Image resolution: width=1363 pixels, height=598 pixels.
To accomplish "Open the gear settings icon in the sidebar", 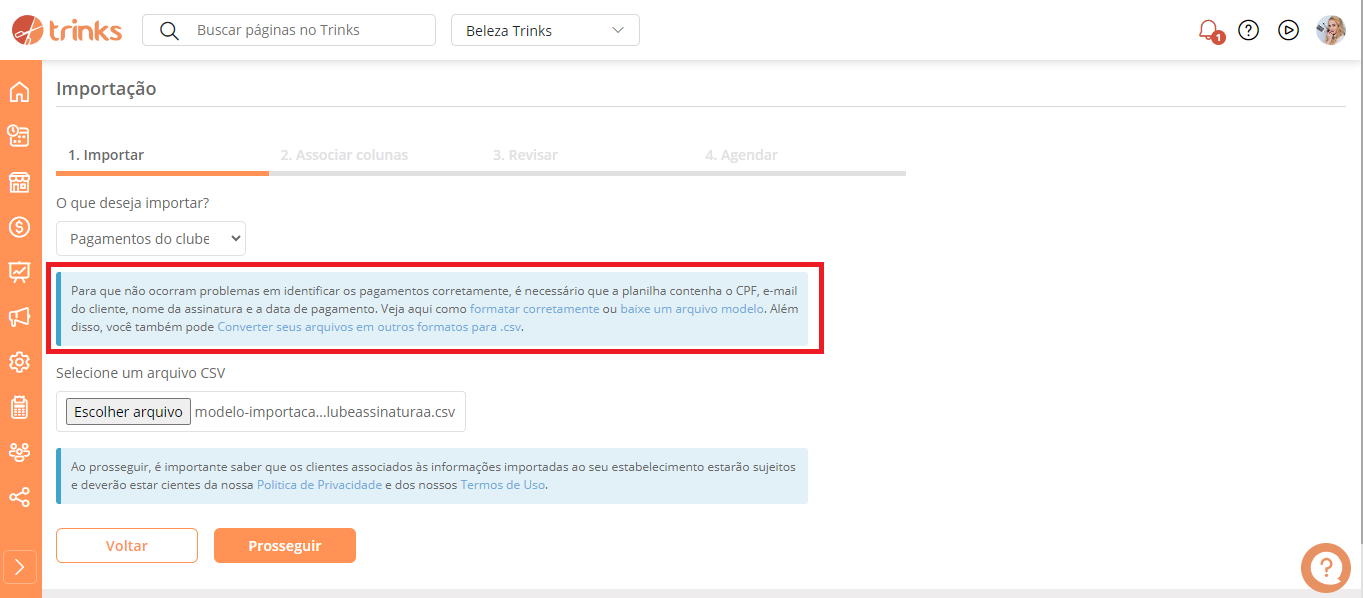I will click(x=19, y=362).
